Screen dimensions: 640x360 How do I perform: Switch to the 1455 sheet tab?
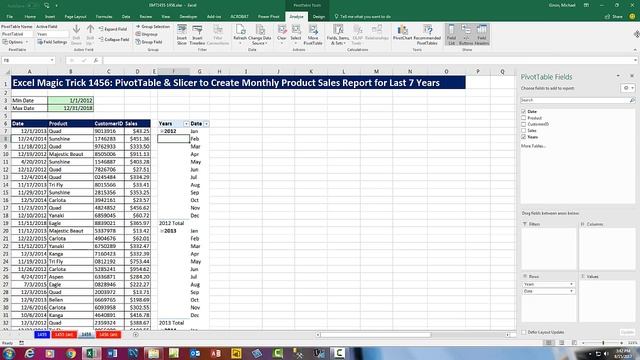(42, 335)
